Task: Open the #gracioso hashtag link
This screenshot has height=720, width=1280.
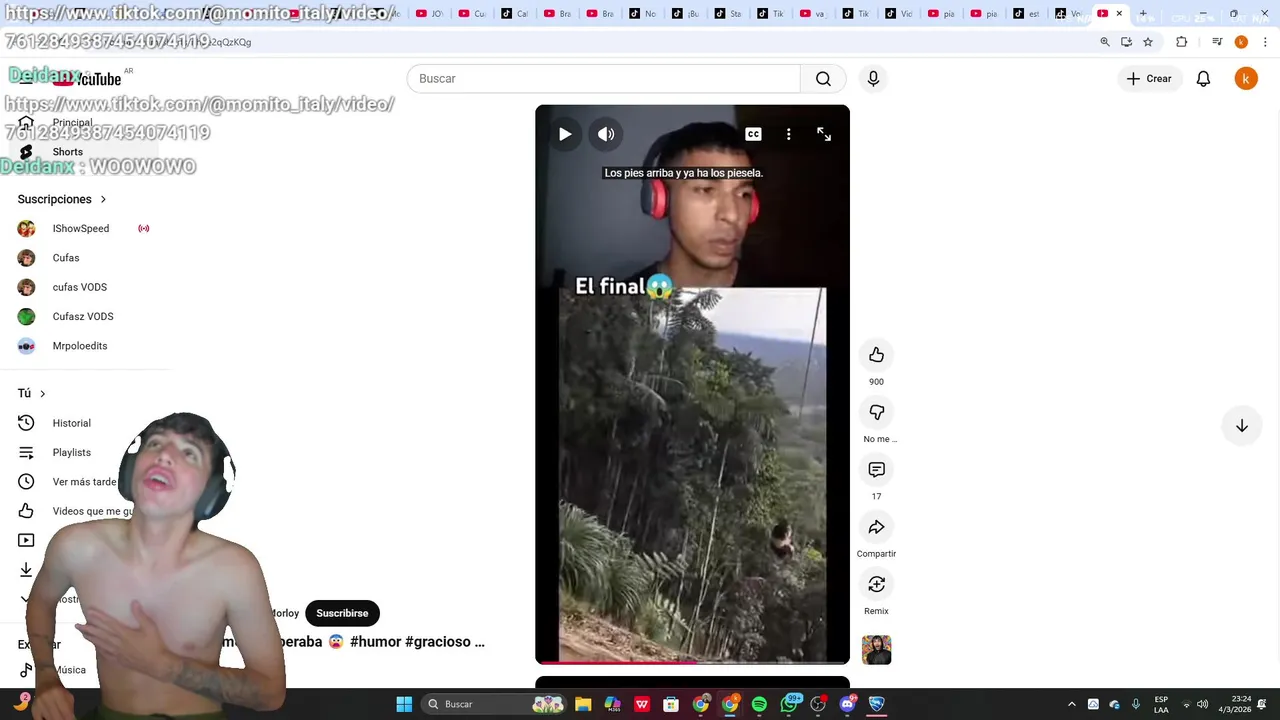Action: pyautogui.click(x=438, y=642)
